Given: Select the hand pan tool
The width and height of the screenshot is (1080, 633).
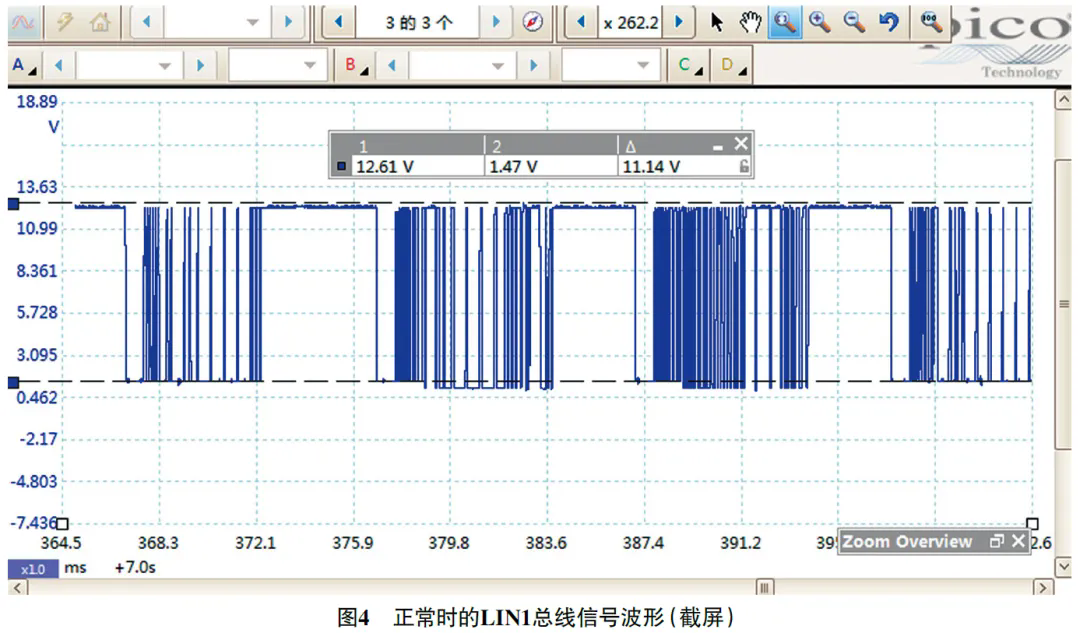Looking at the screenshot, I should 751,23.
